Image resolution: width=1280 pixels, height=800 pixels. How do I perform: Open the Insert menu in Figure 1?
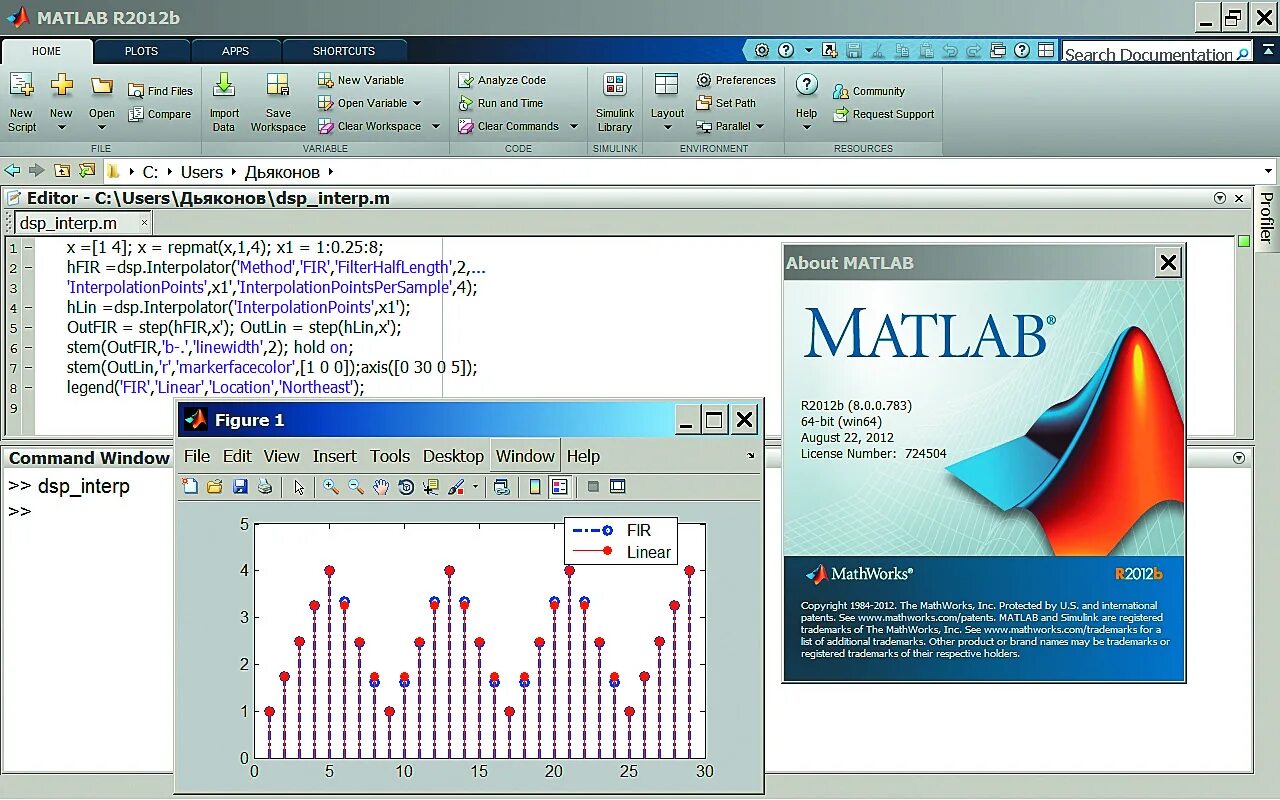click(334, 456)
